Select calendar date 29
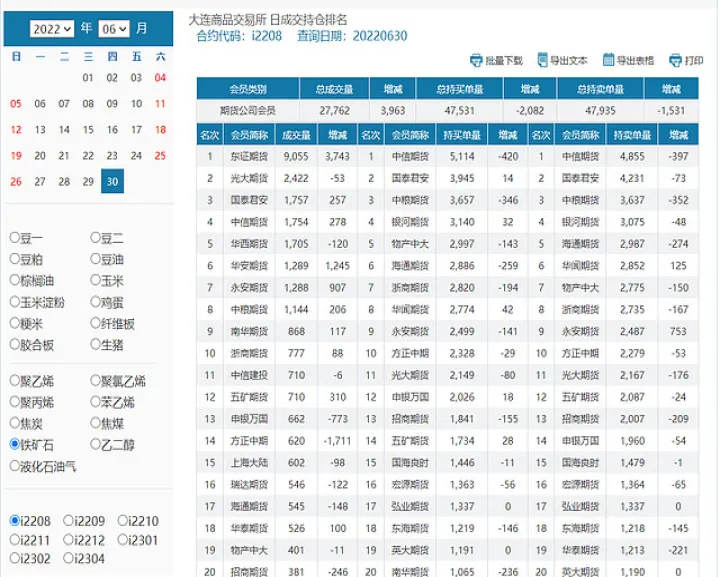720x577 pixels. coord(88,181)
